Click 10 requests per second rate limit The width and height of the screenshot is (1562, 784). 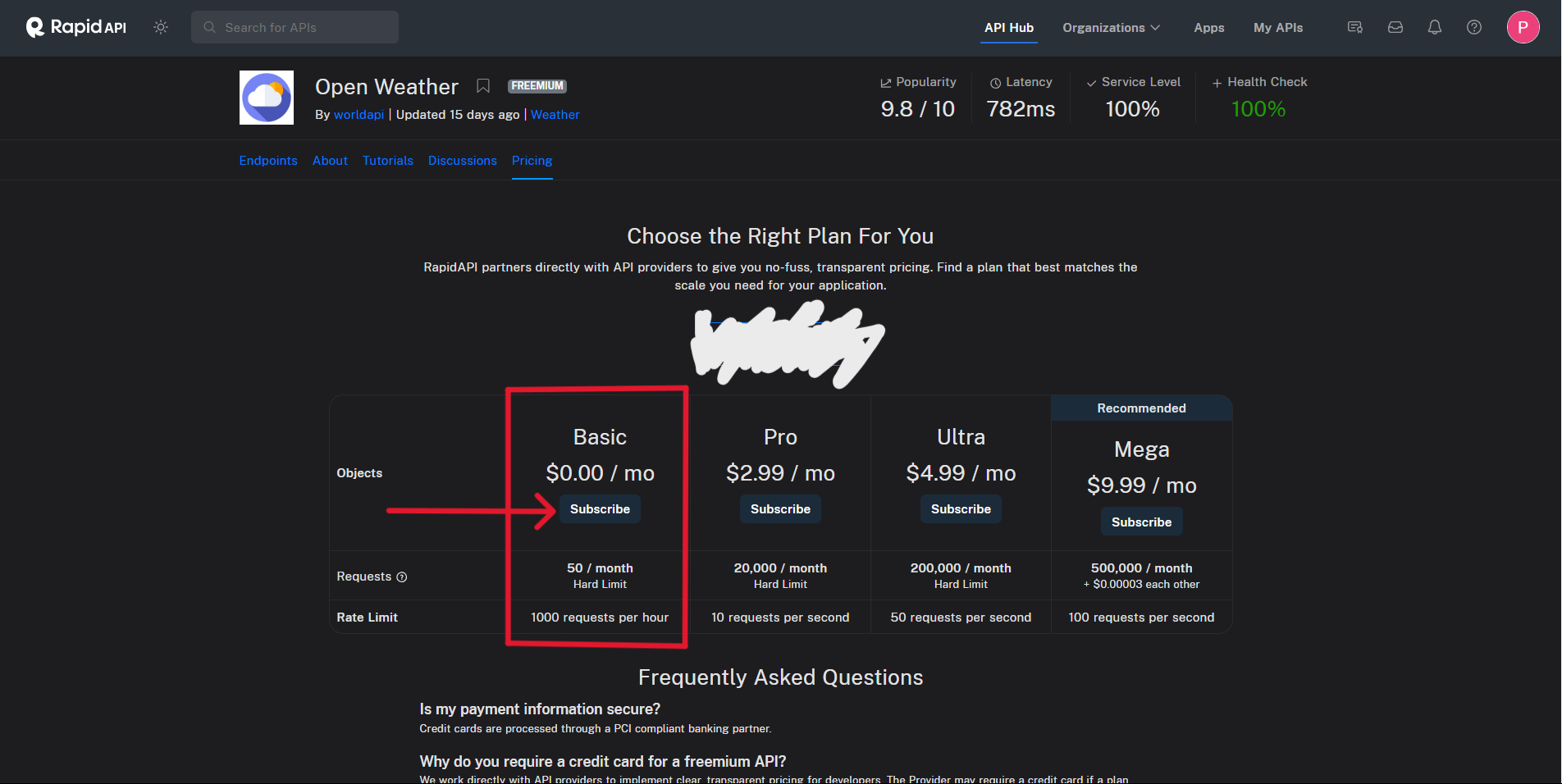(780, 618)
